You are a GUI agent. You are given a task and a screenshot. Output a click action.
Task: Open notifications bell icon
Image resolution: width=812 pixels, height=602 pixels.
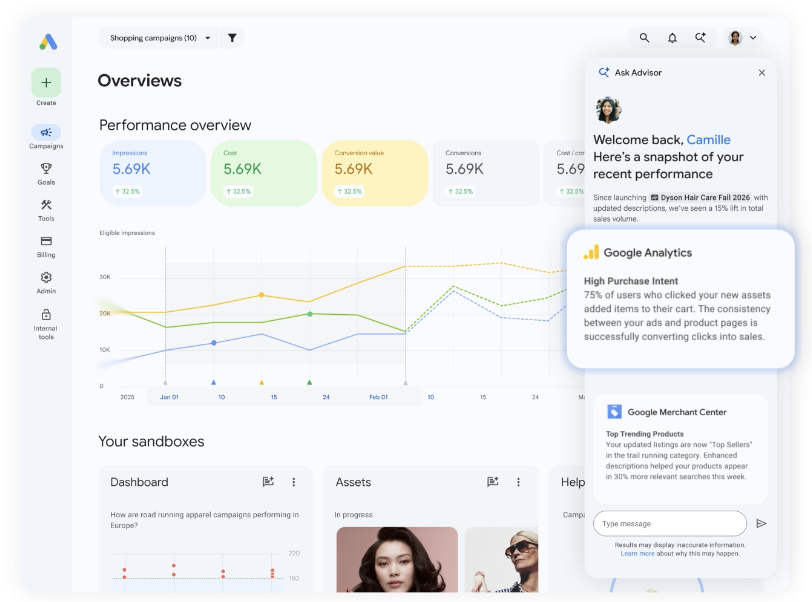point(672,38)
